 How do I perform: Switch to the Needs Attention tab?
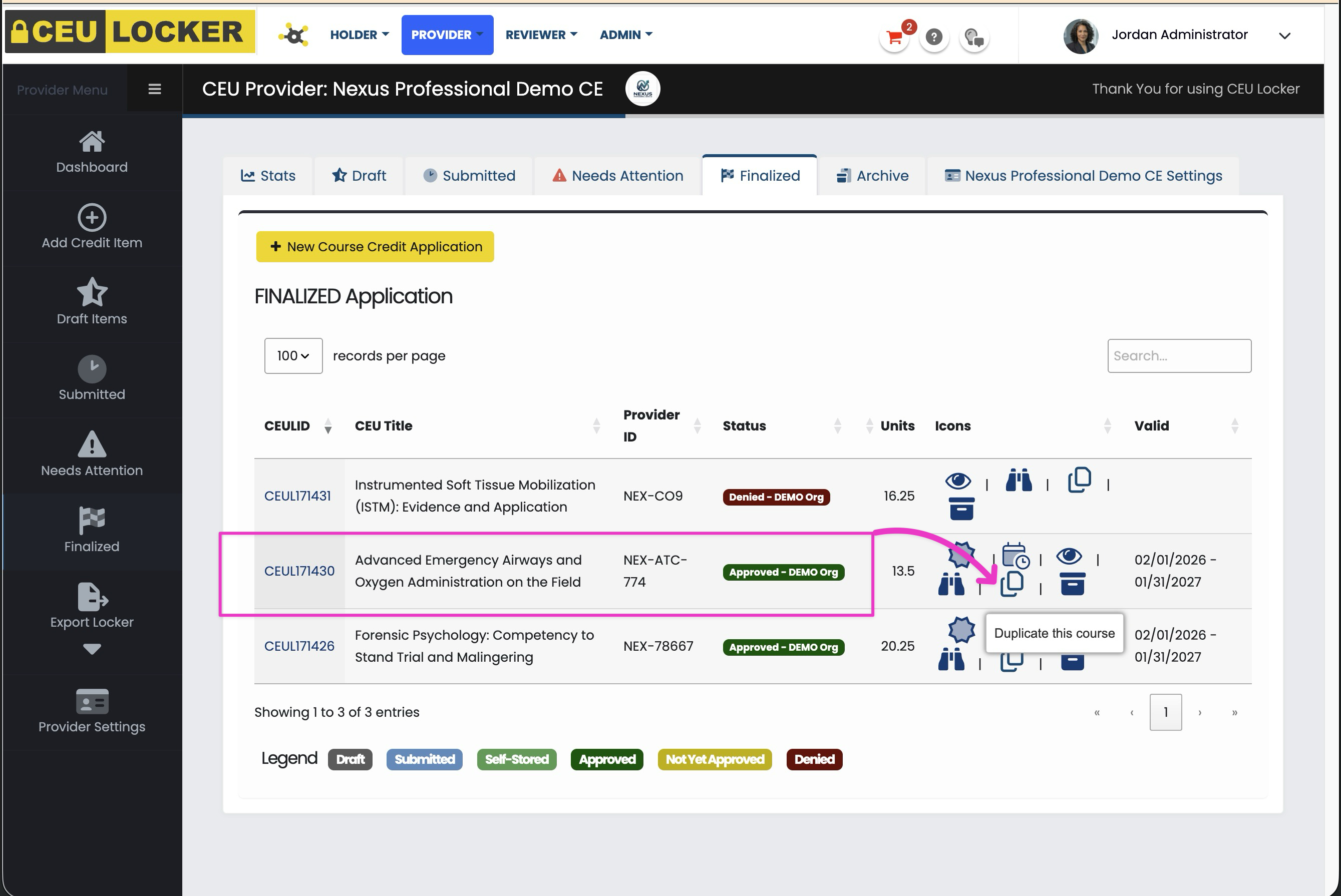tap(618, 175)
